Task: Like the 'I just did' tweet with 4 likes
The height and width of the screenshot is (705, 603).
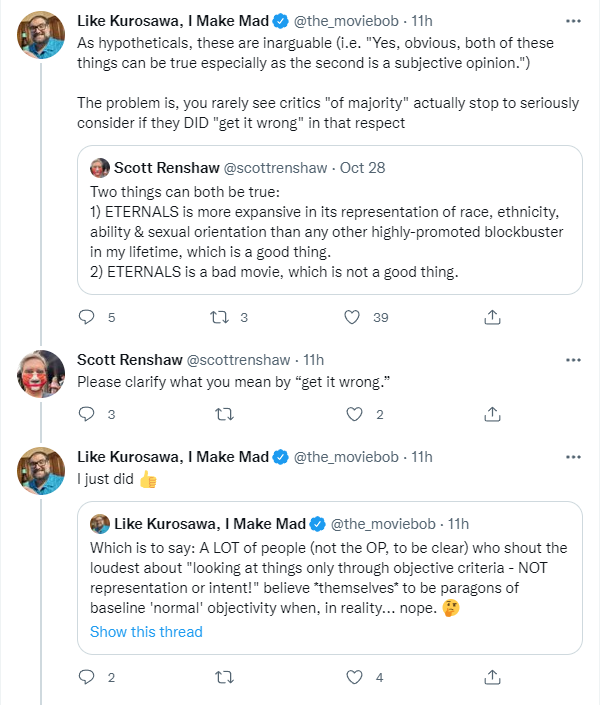Action: click(354, 677)
